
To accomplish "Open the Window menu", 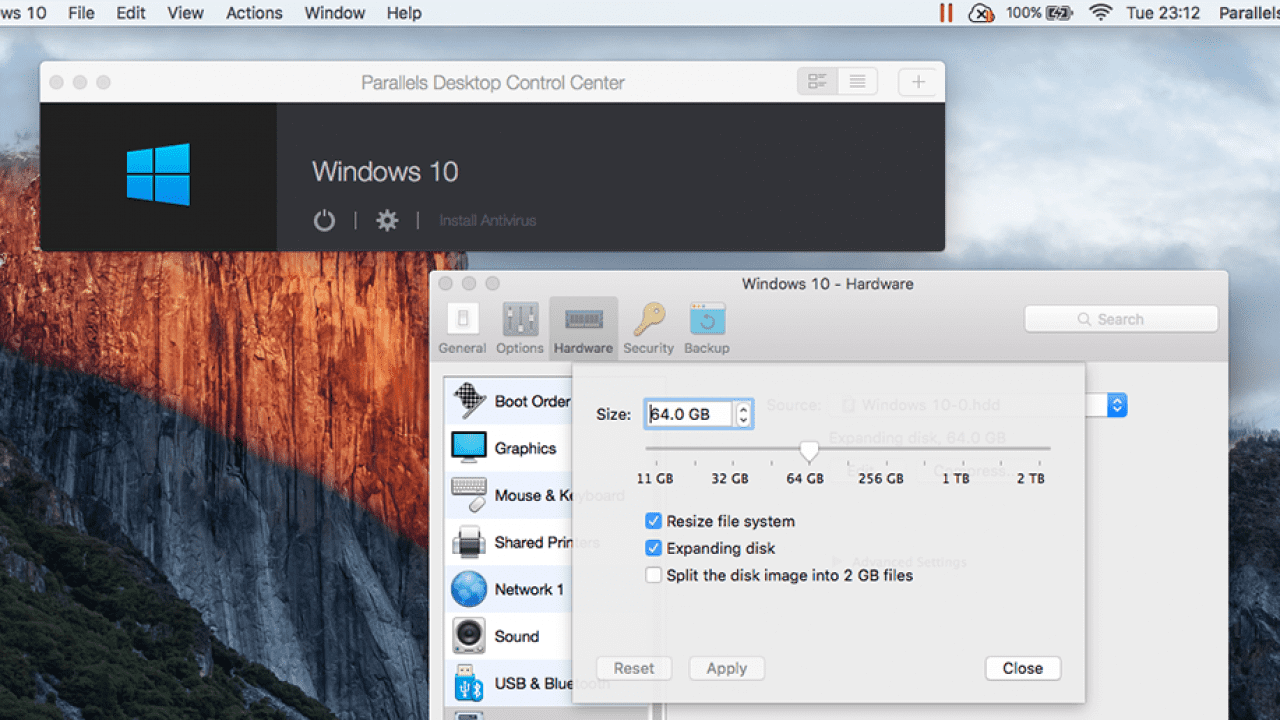I will point(335,13).
